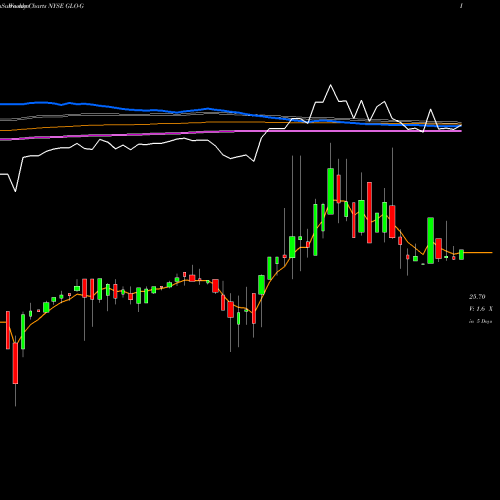This screenshot has height=500, width=500.
Task: Select the lowest long red candle at far left
Action: point(15,363)
